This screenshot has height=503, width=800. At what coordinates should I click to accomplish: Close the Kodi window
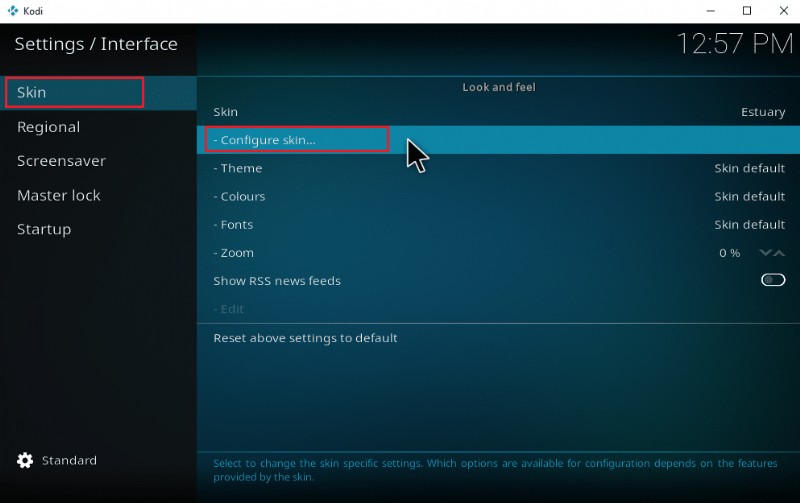[784, 11]
